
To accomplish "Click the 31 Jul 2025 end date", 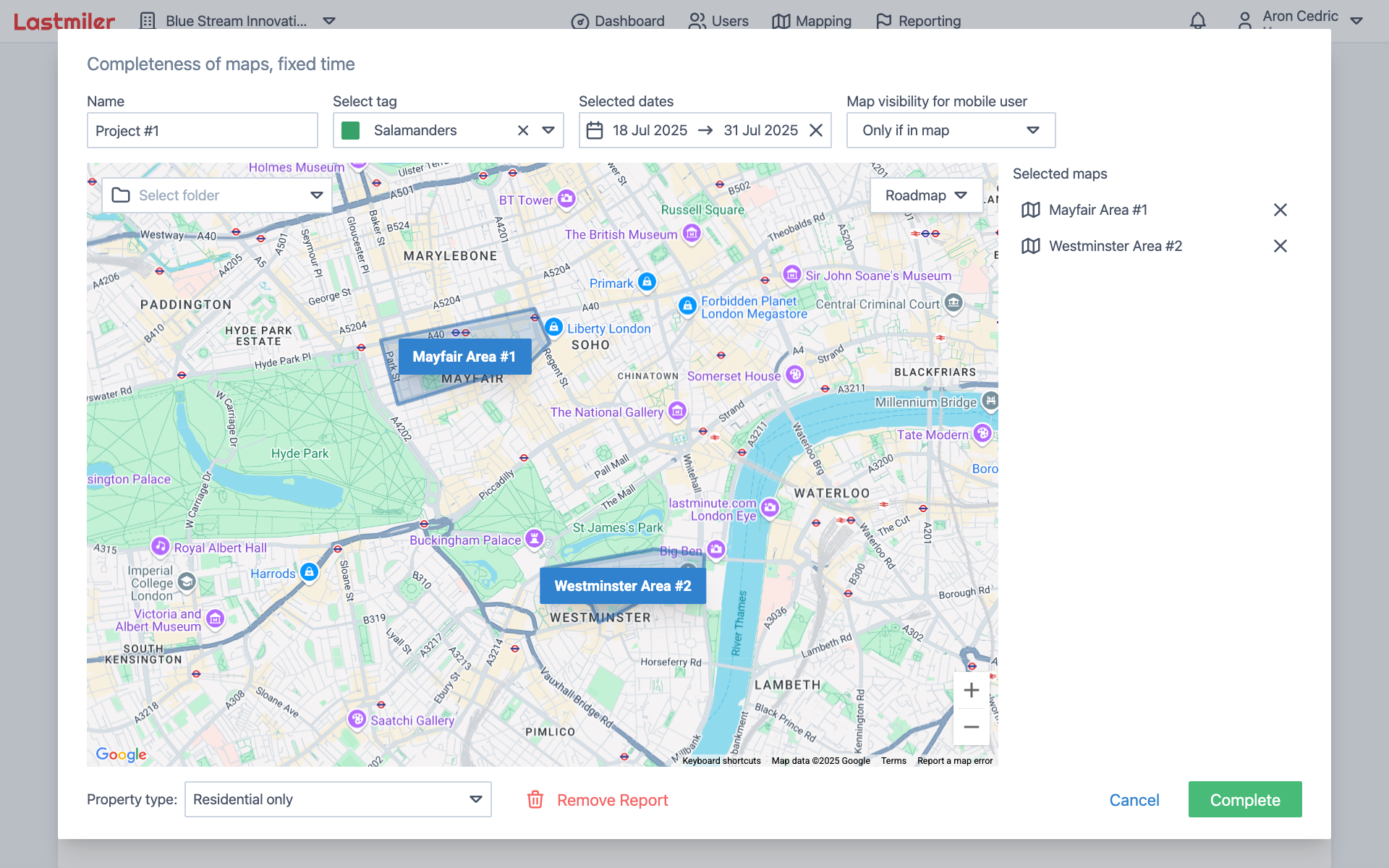I will click(761, 130).
